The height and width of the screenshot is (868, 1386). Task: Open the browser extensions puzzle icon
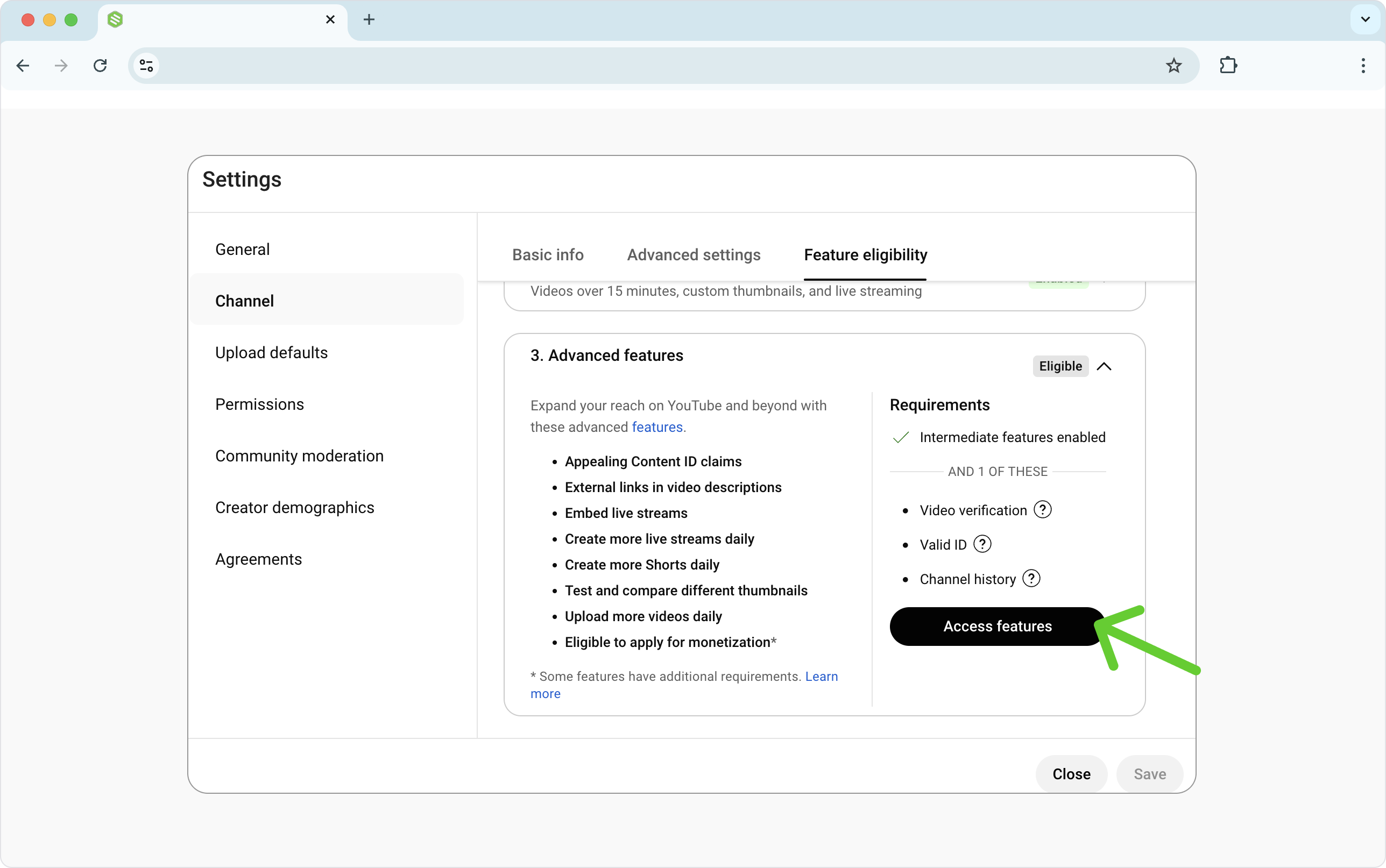[1228, 66]
